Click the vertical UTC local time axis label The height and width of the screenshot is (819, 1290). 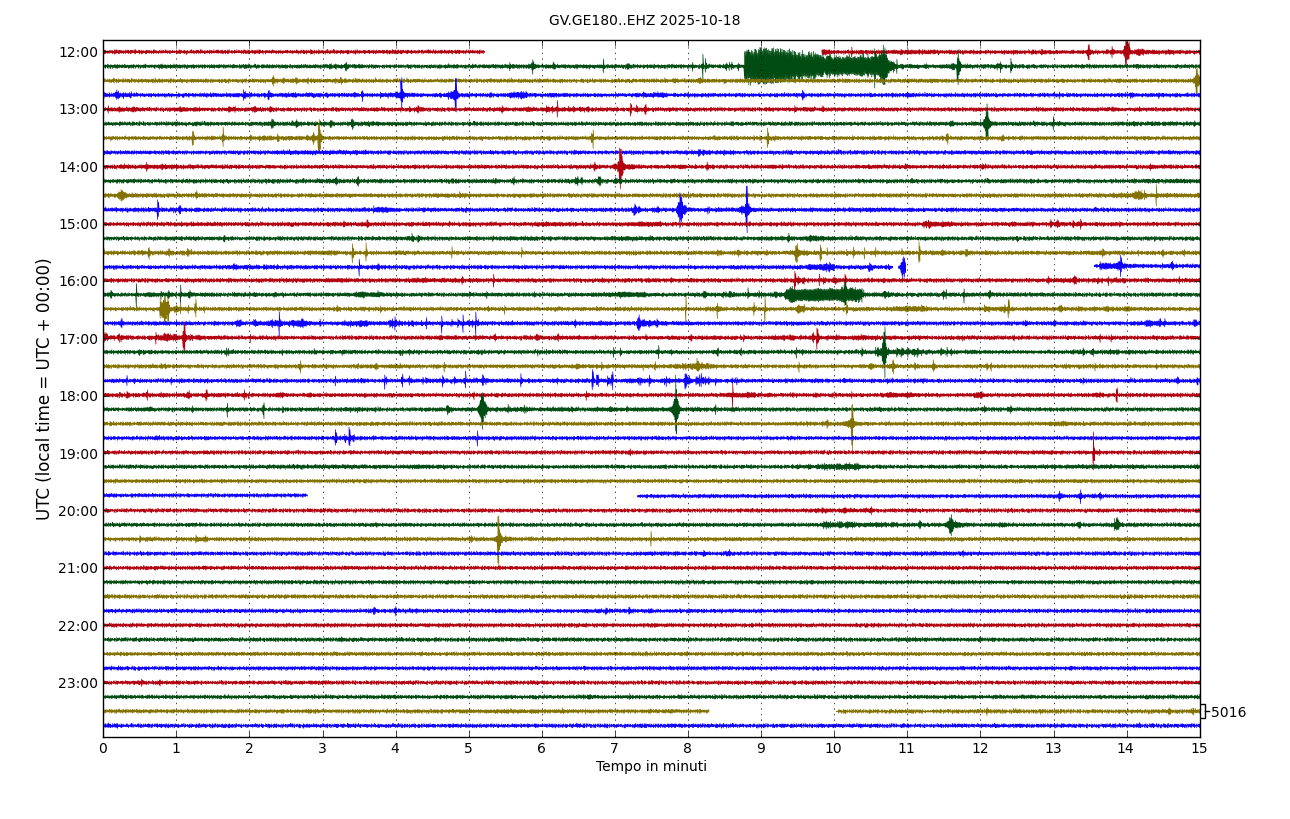click(x=44, y=389)
